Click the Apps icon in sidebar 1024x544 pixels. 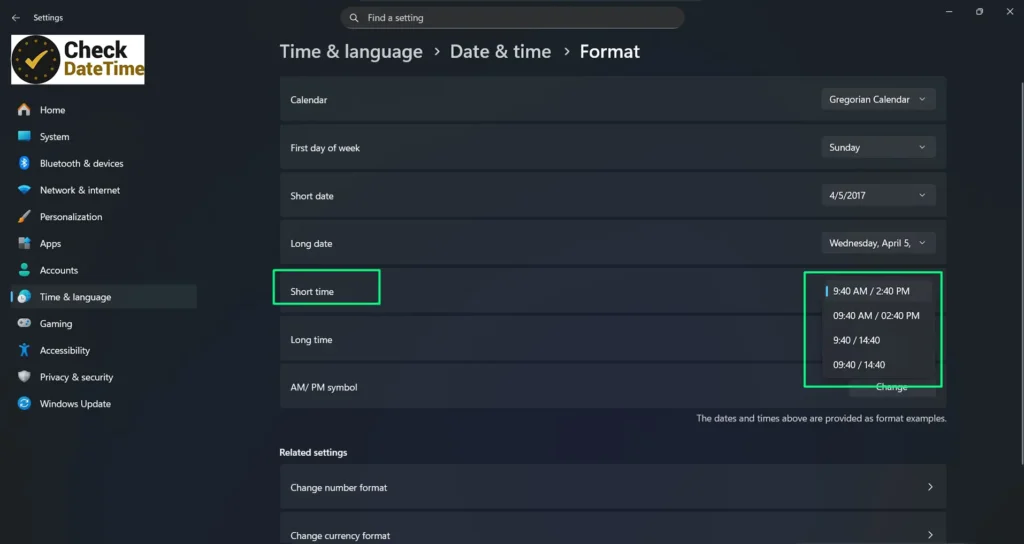pyautogui.click(x=24, y=244)
